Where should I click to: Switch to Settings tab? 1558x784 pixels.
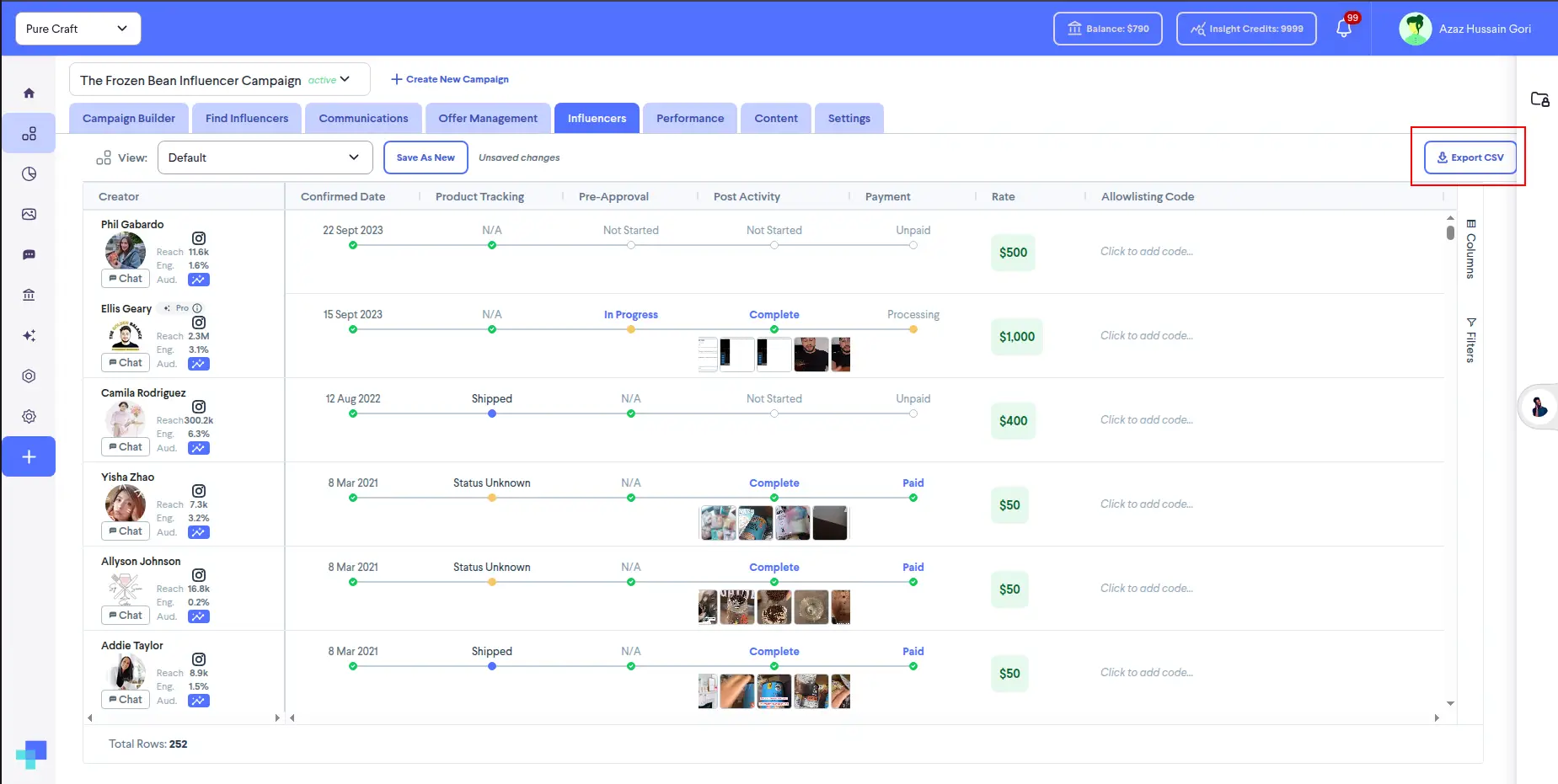849,118
